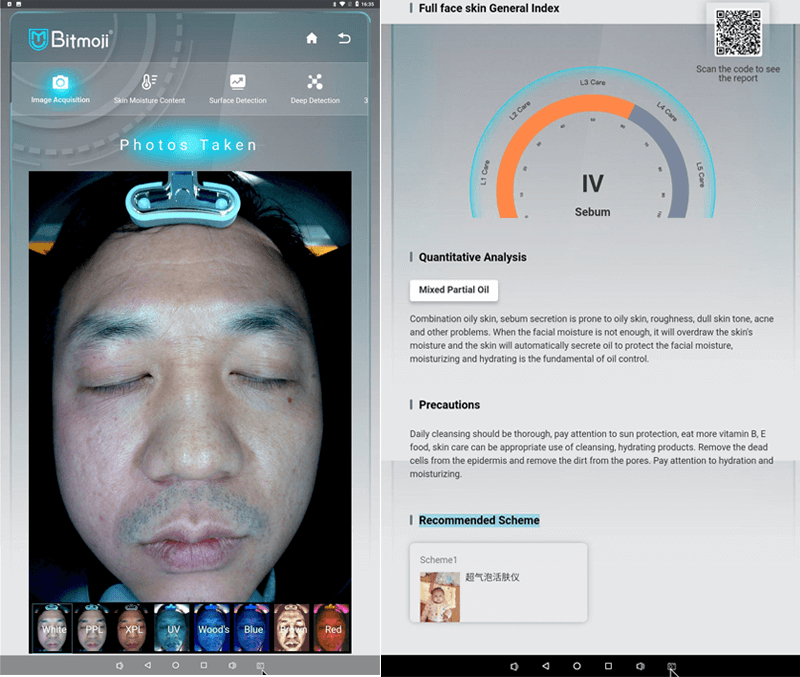Select the UV face thumbnail
This screenshot has width=800, height=677.
[x=173, y=628]
